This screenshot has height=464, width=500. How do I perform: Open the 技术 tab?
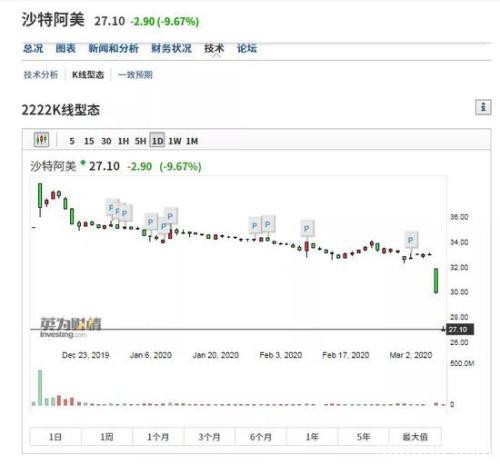coord(214,48)
